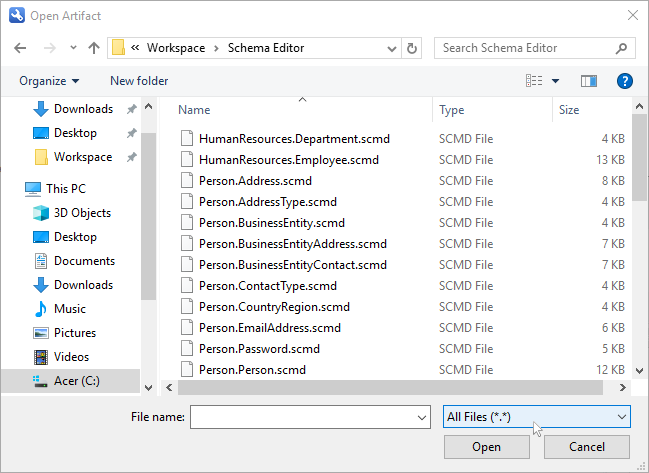The image size is (649, 473).
Task: Click the search magnifier icon
Action: tap(621, 48)
